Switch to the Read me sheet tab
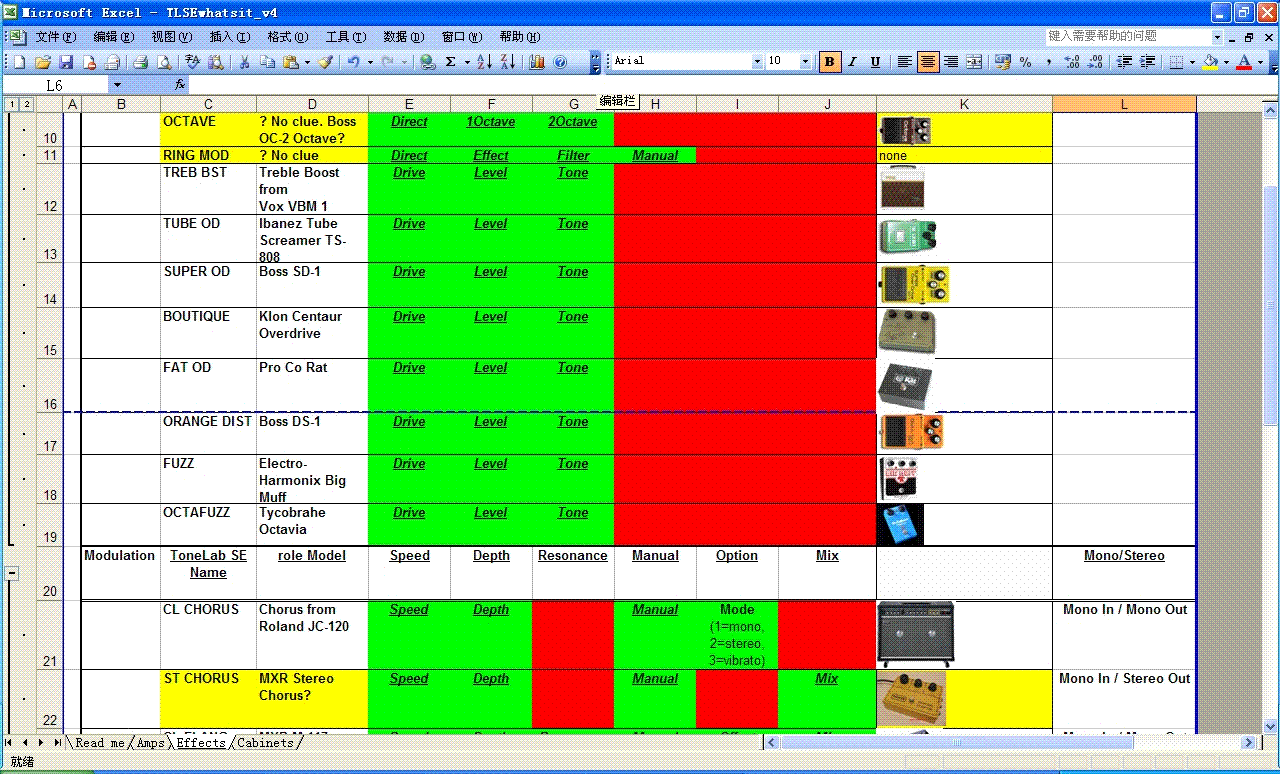The height and width of the screenshot is (774, 1280). [x=100, y=743]
